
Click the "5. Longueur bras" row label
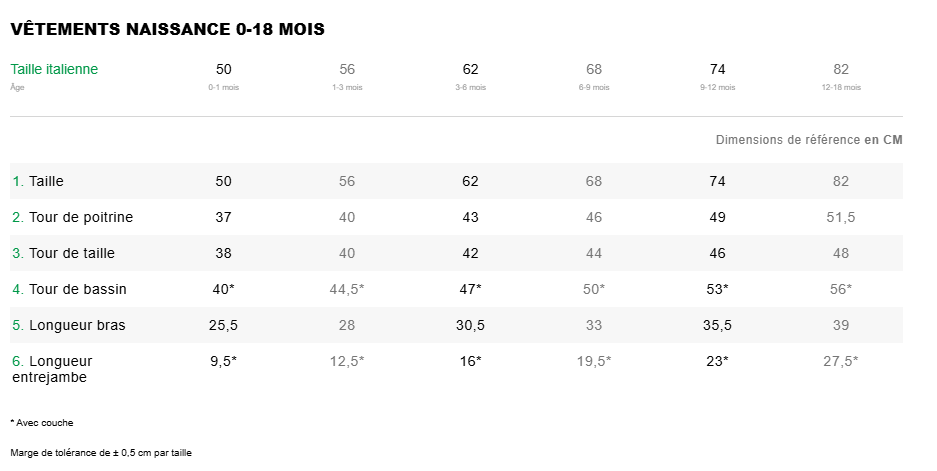pos(68,325)
